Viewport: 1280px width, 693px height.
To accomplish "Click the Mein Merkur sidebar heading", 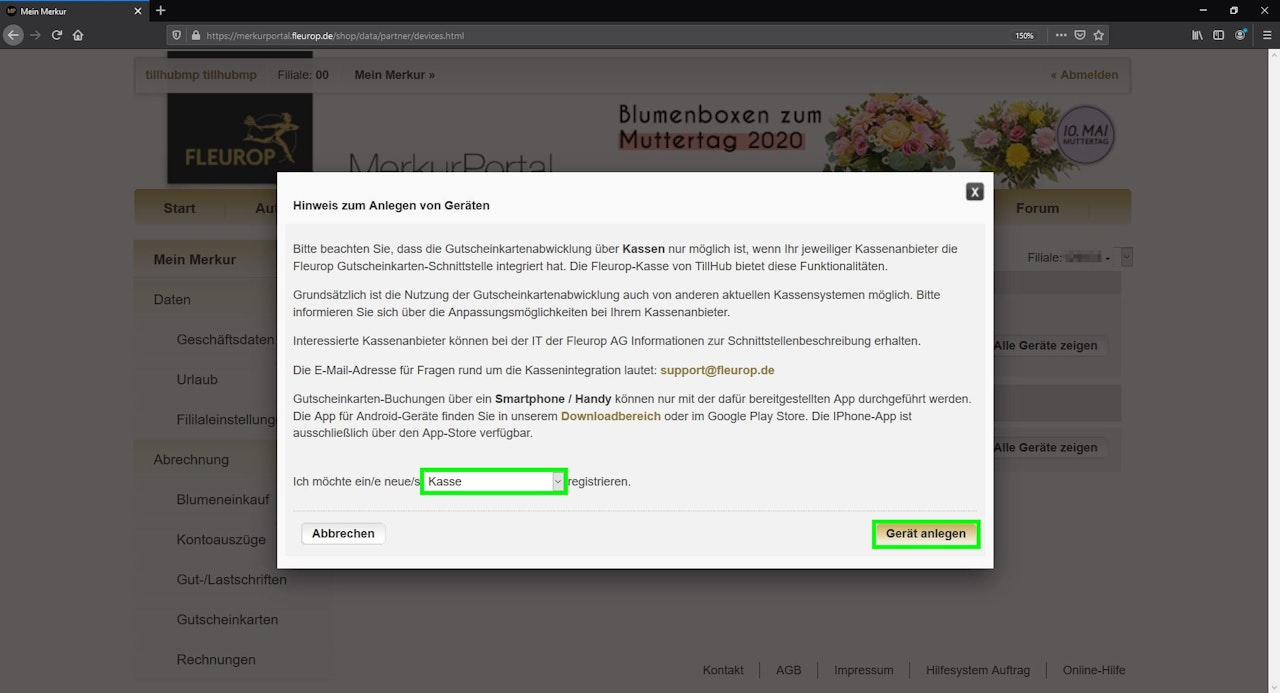I will (195, 259).
